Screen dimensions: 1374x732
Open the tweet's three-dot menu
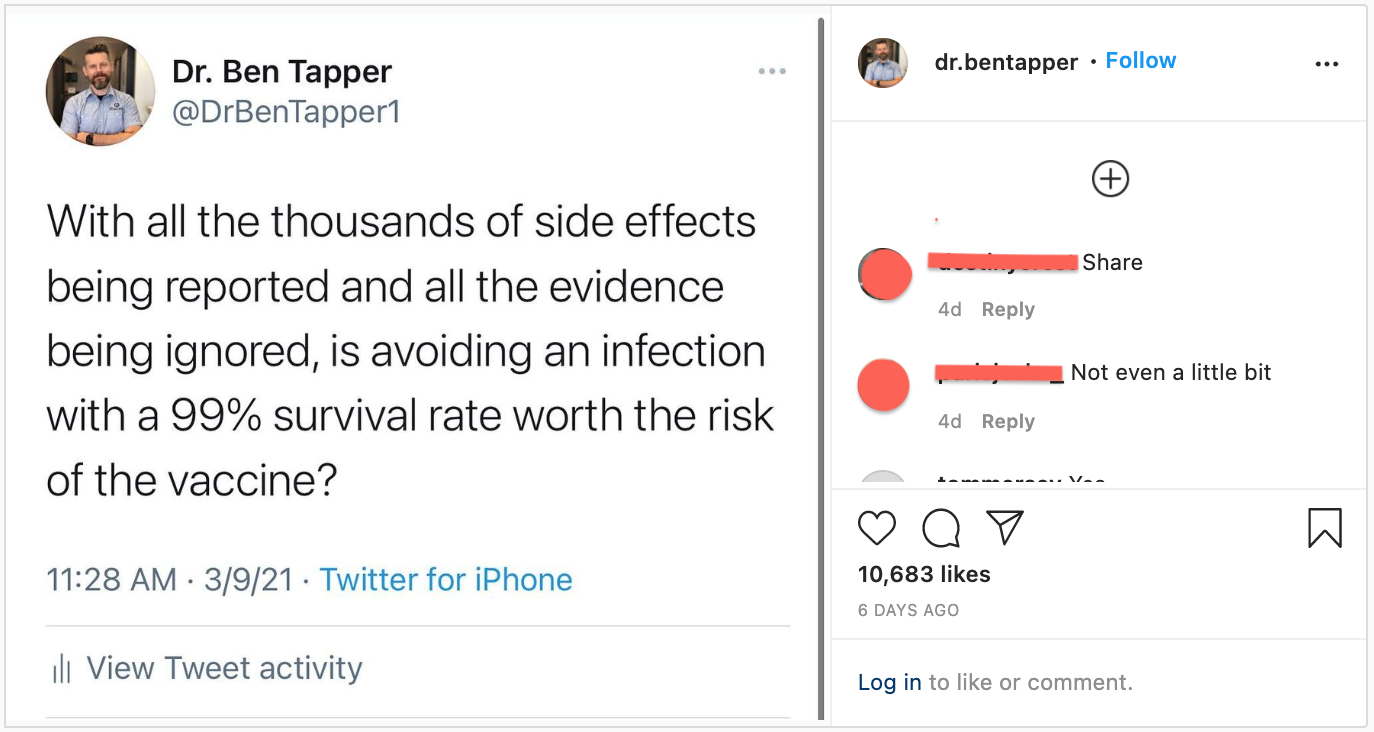(772, 70)
